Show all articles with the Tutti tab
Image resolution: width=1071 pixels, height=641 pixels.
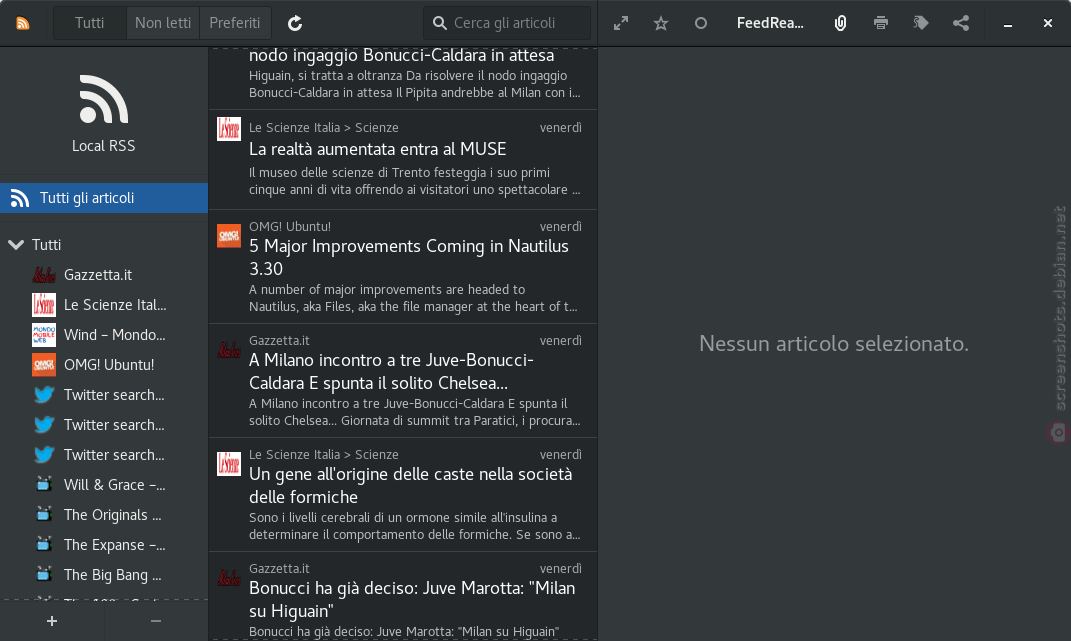click(x=89, y=23)
